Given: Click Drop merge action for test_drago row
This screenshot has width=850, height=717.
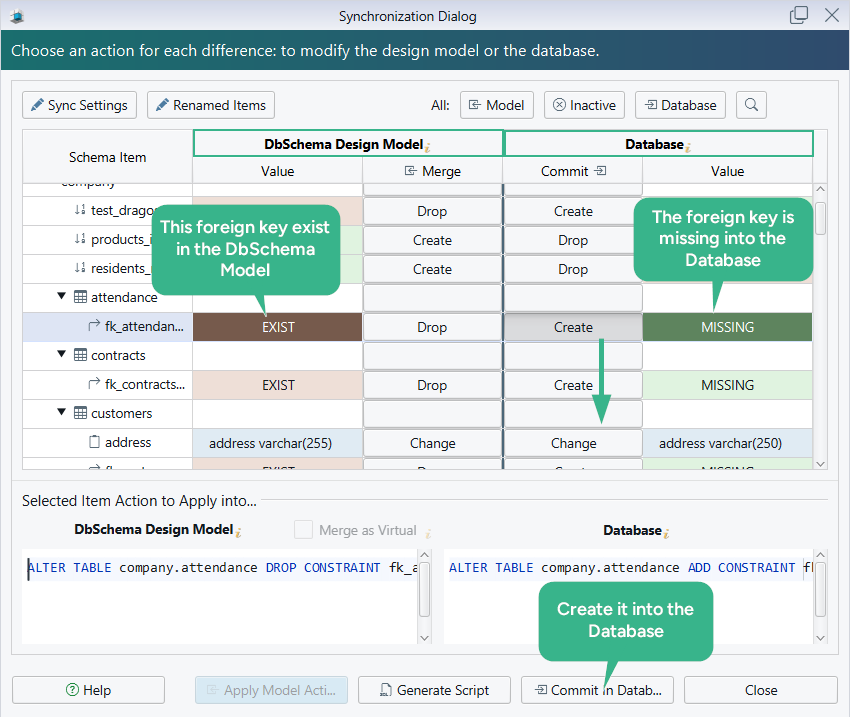Looking at the screenshot, I should coord(432,211).
